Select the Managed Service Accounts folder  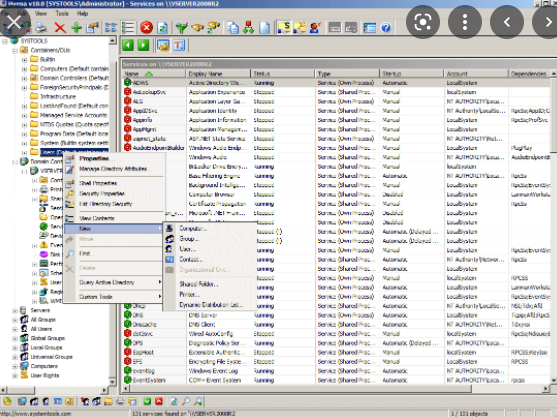pos(73,115)
